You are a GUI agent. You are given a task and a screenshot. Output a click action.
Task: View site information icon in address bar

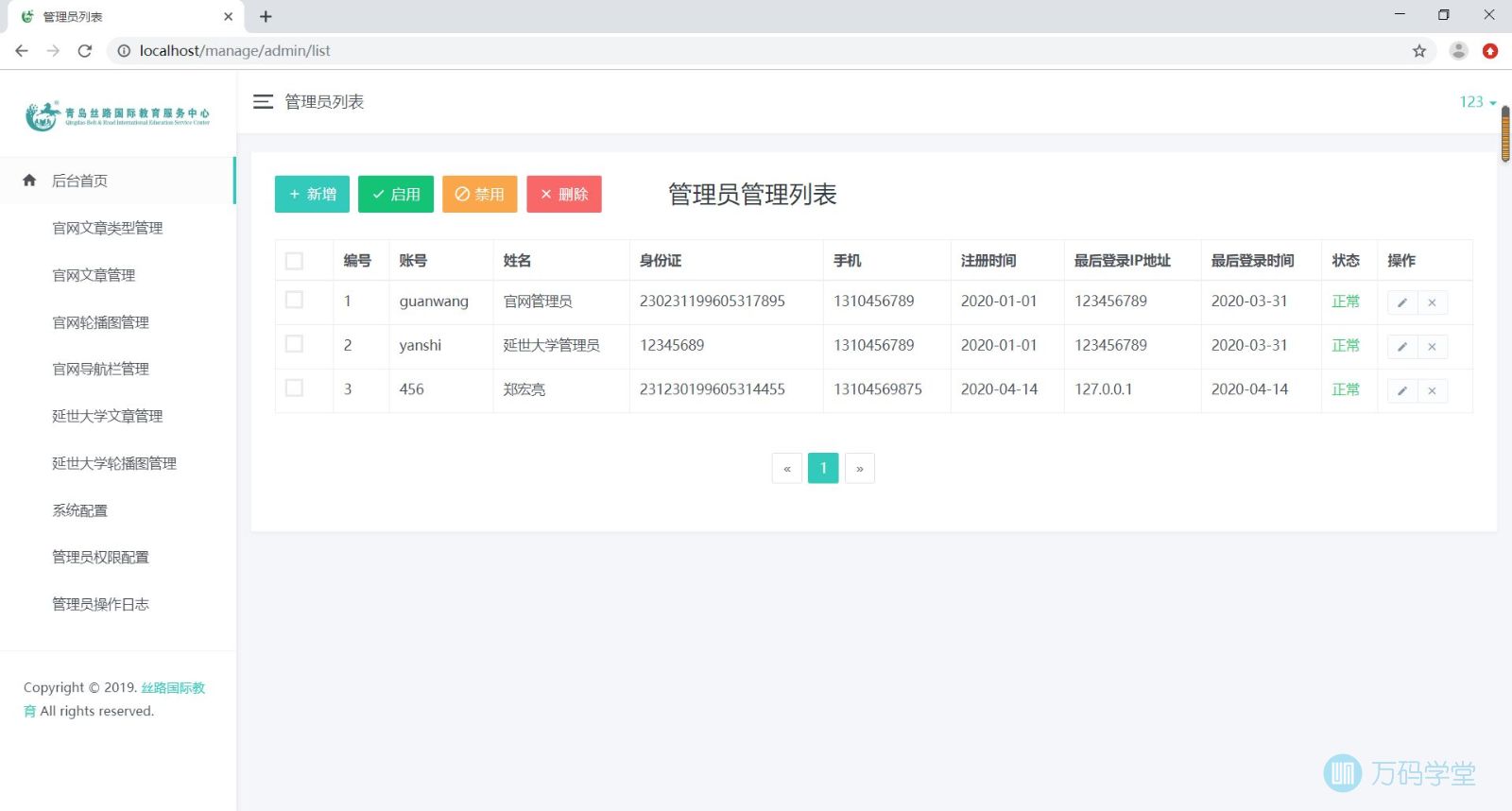(124, 51)
